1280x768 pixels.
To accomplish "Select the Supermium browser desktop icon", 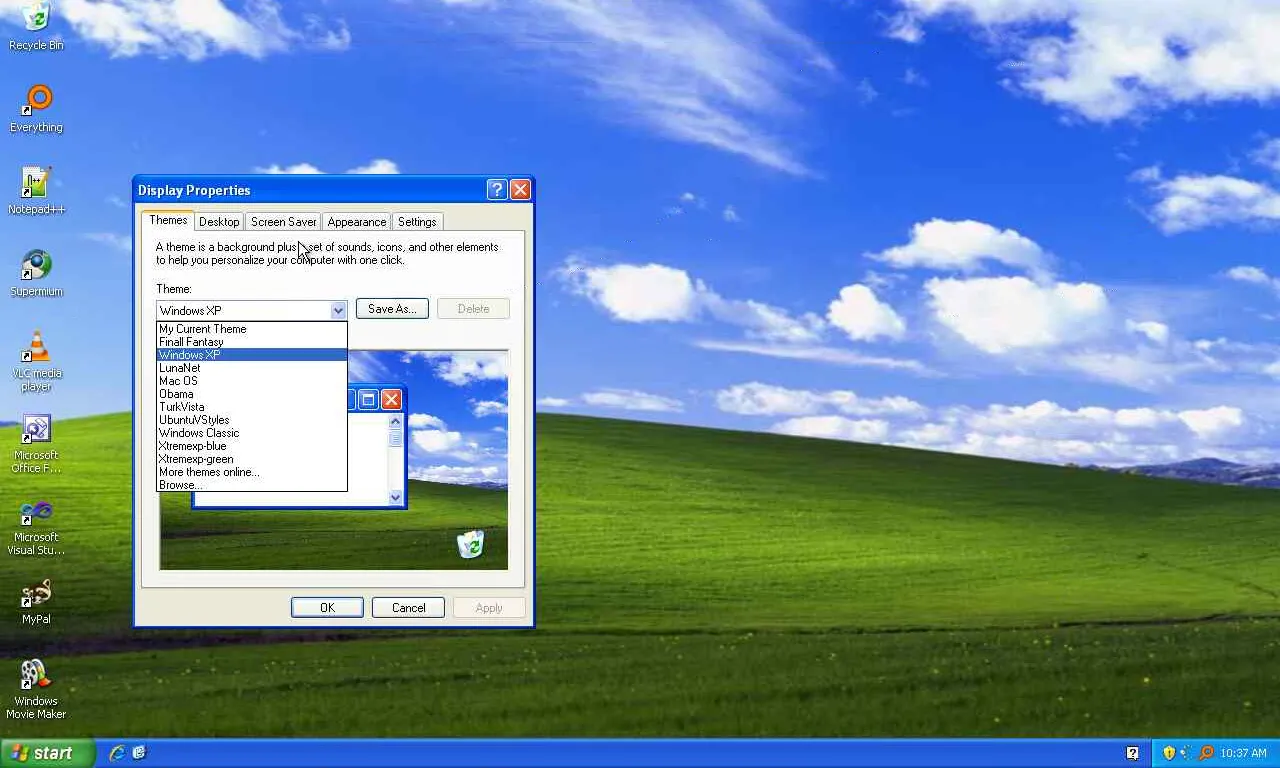I will (x=36, y=273).
